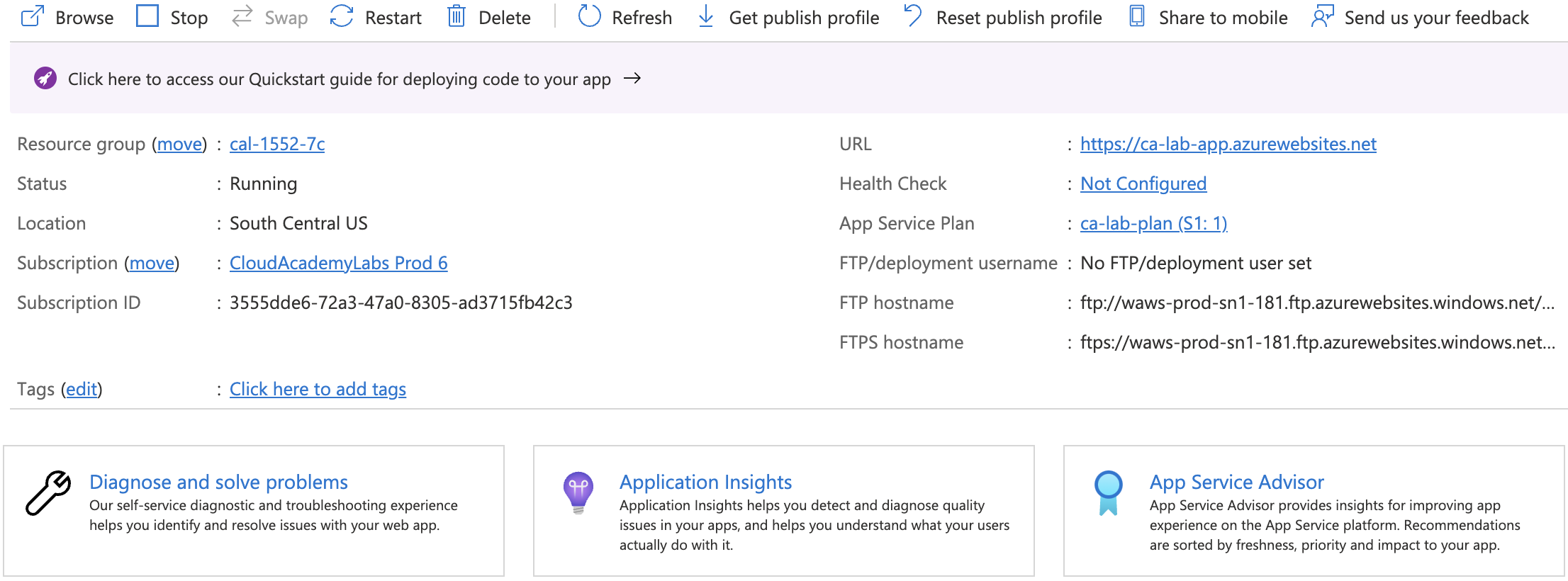Click the Stop square icon
The height and width of the screenshot is (581, 1568).
pyautogui.click(x=147, y=16)
